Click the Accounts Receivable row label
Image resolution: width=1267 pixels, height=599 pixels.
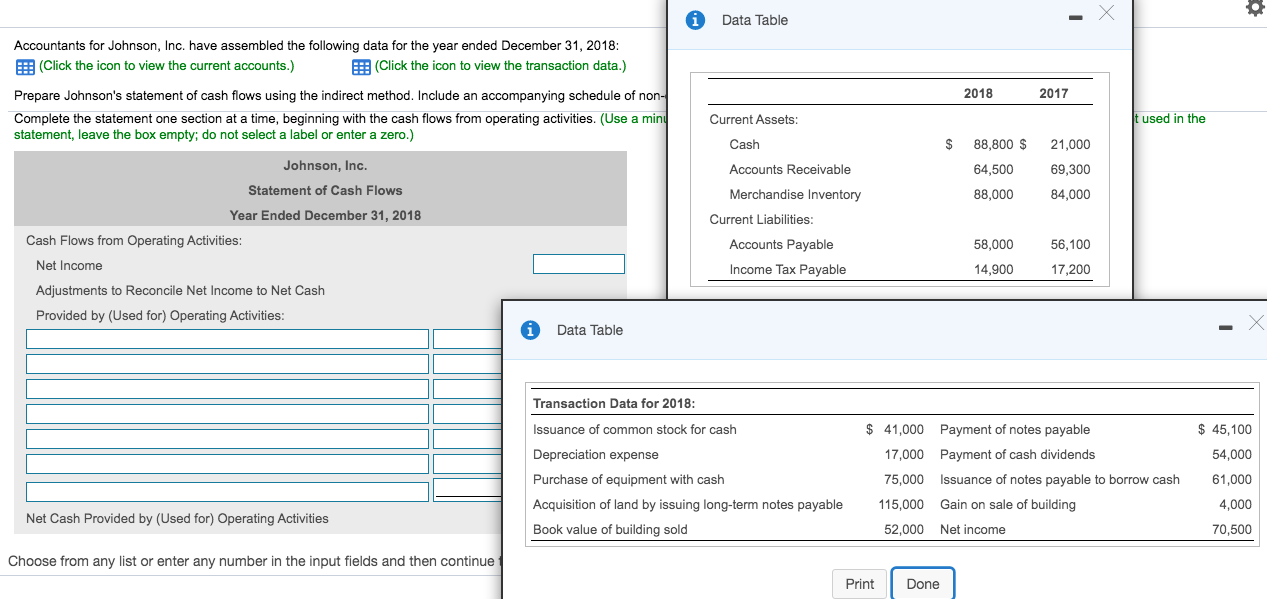pos(790,170)
